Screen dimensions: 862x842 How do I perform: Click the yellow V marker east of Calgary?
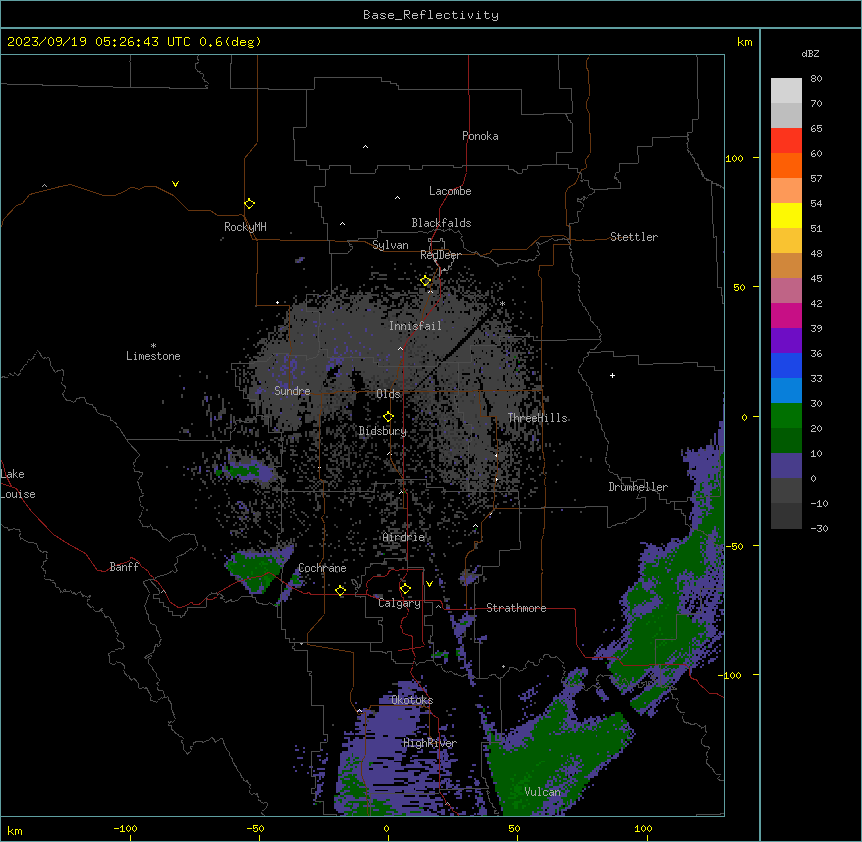click(x=429, y=584)
